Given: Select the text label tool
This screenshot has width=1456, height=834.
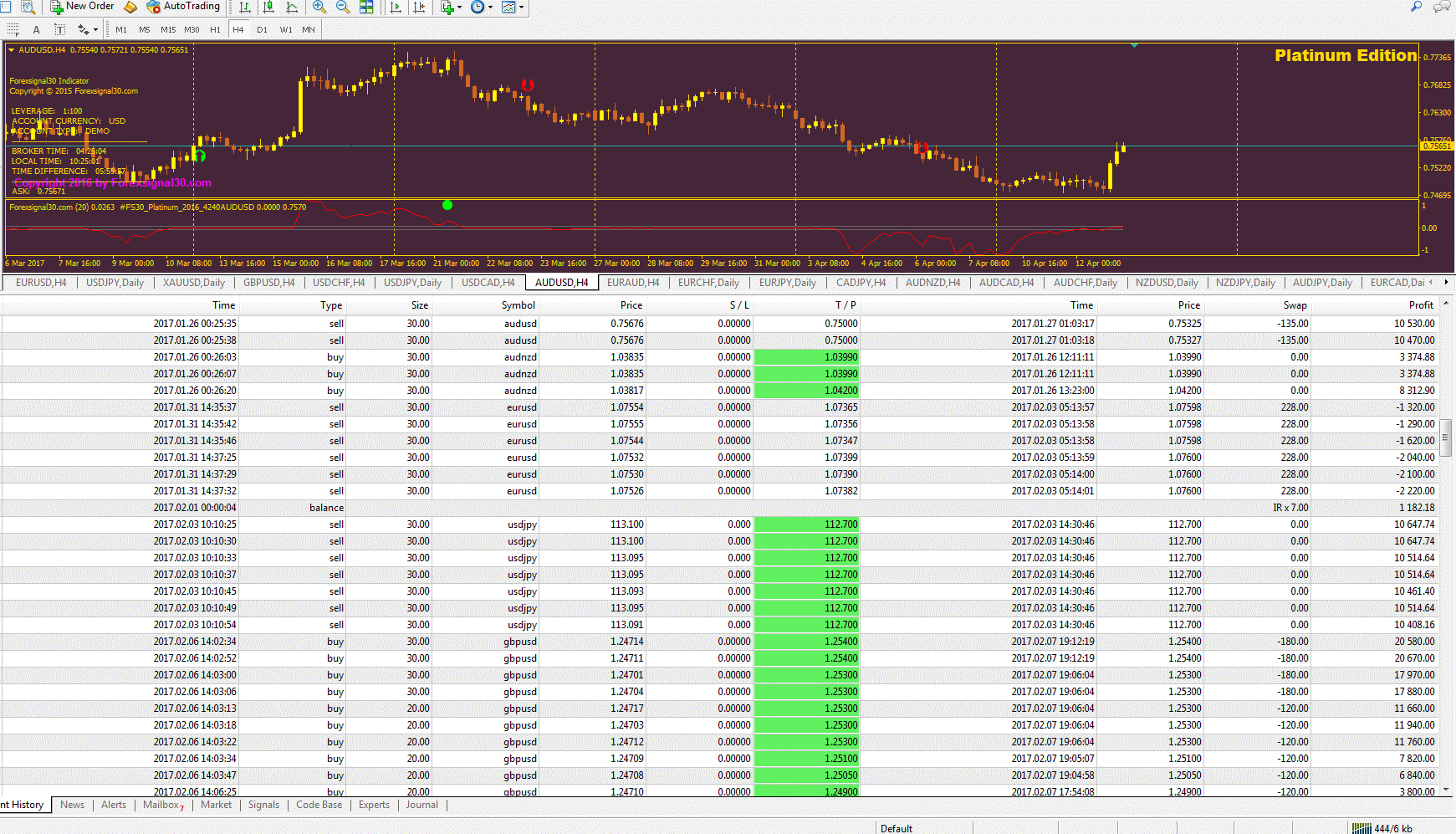Looking at the screenshot, I should point(59,29).
